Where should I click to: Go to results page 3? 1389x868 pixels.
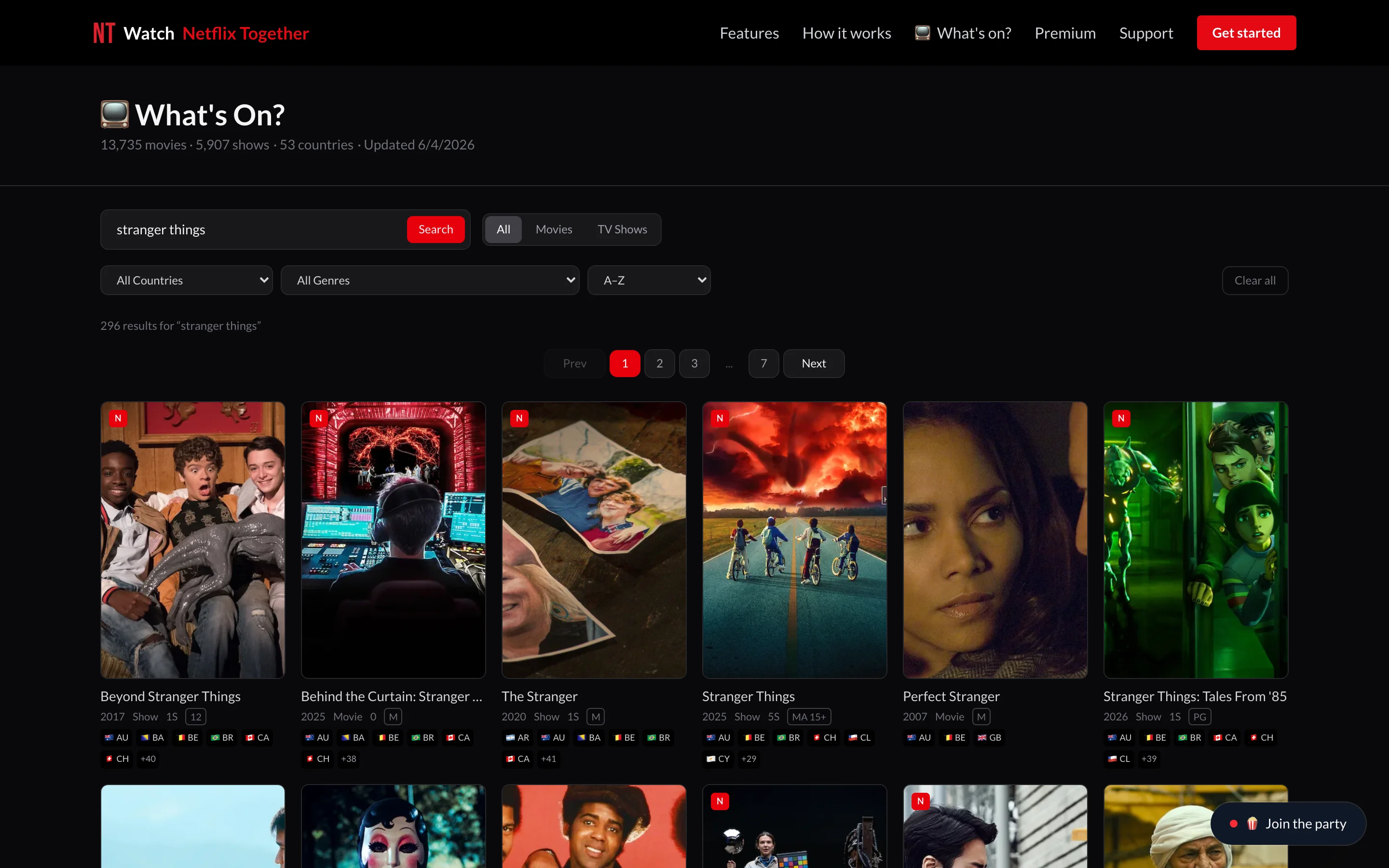click(694, 364)
